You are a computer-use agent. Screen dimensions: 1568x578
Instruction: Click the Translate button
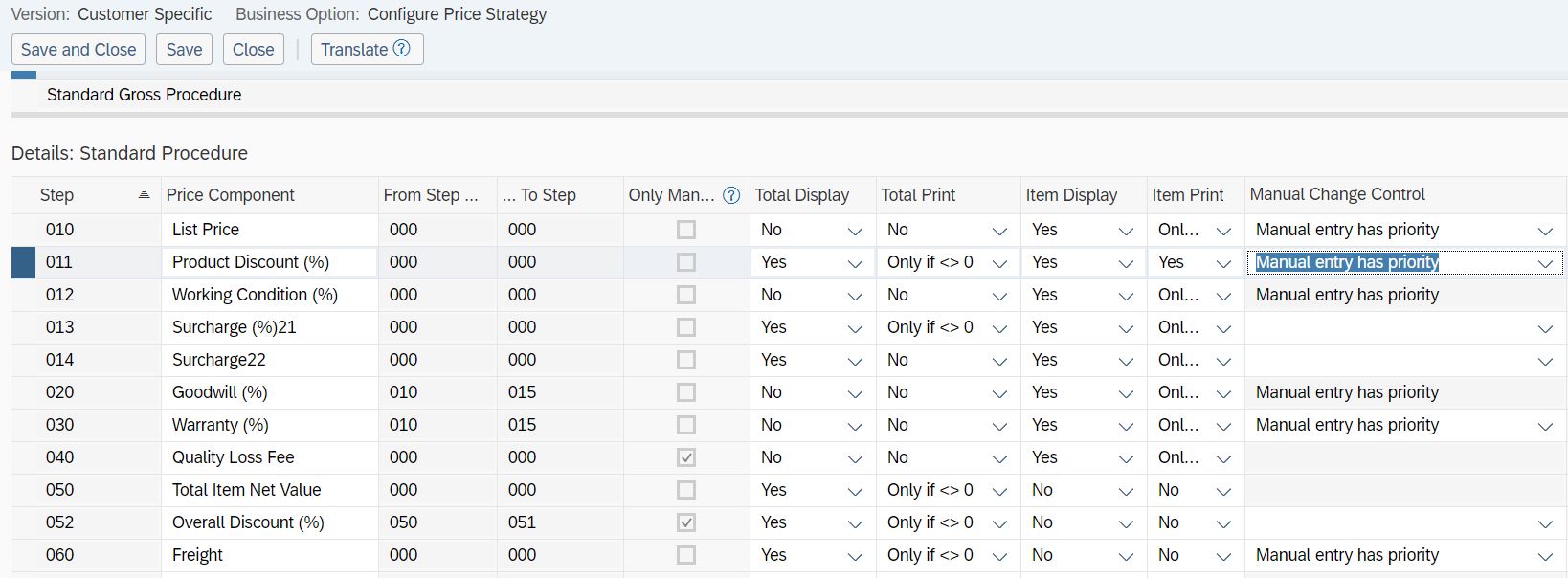pyautogui.click(x=367, y=50)
